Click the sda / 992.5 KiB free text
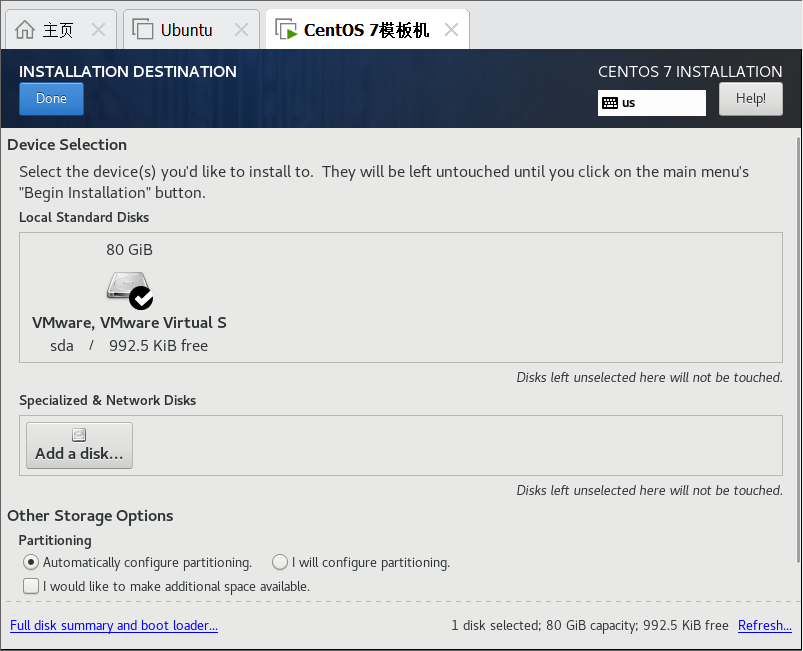 (x=129, y=346)
